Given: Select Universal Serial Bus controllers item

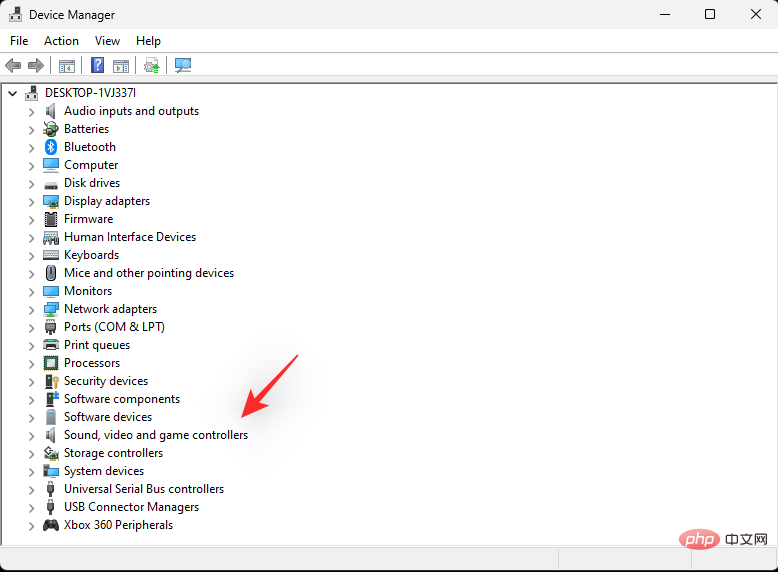Looking at the screenshot, I should coord(144,489).
